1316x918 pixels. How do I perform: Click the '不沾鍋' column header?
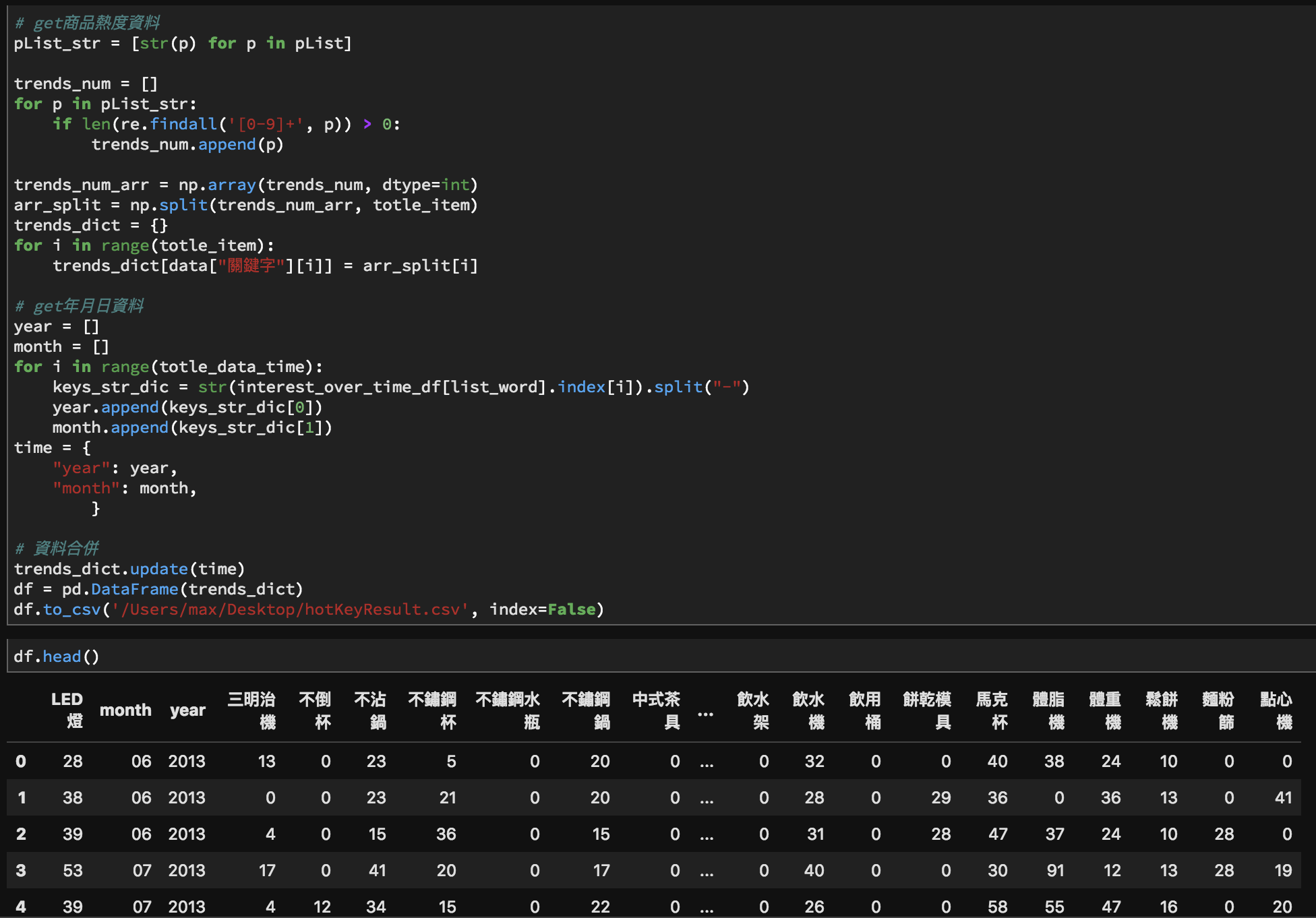click(x=370, y=710)
